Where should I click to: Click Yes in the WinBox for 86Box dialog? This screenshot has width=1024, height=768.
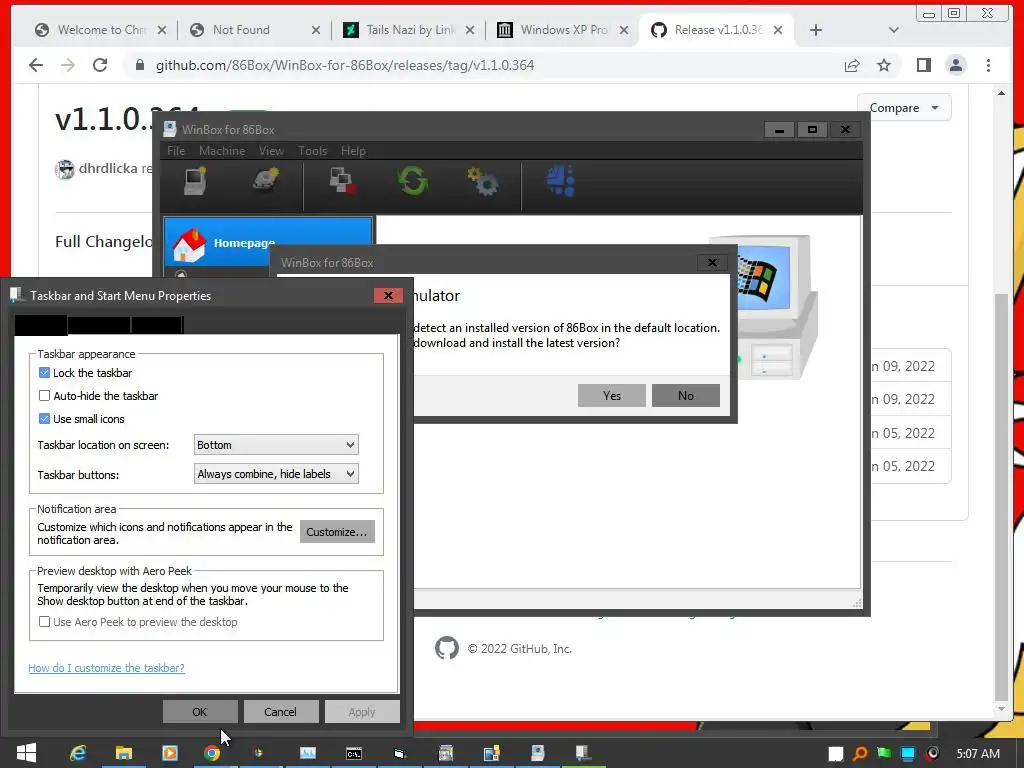coord(612,395)
